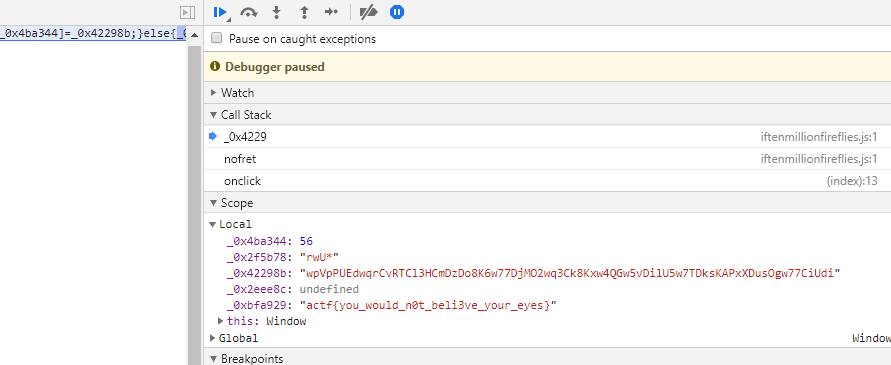This screenshot has width=891, height=365.
Task: Click the scroll up arrow of the source pane
Action: (194, 35)
